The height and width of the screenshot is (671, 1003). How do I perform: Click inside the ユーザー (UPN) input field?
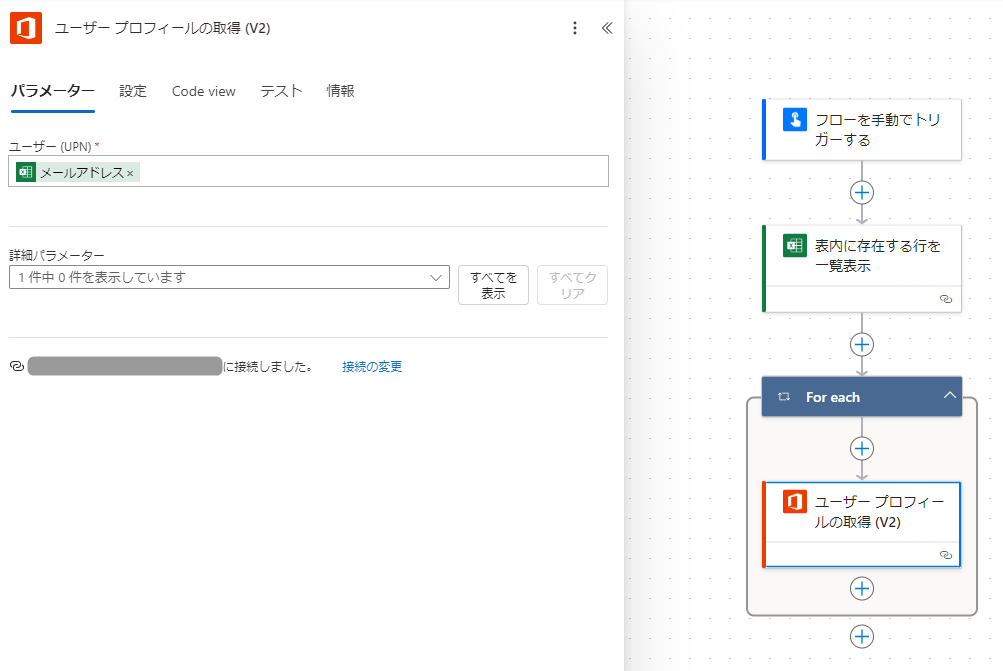[x=308, y=171]
